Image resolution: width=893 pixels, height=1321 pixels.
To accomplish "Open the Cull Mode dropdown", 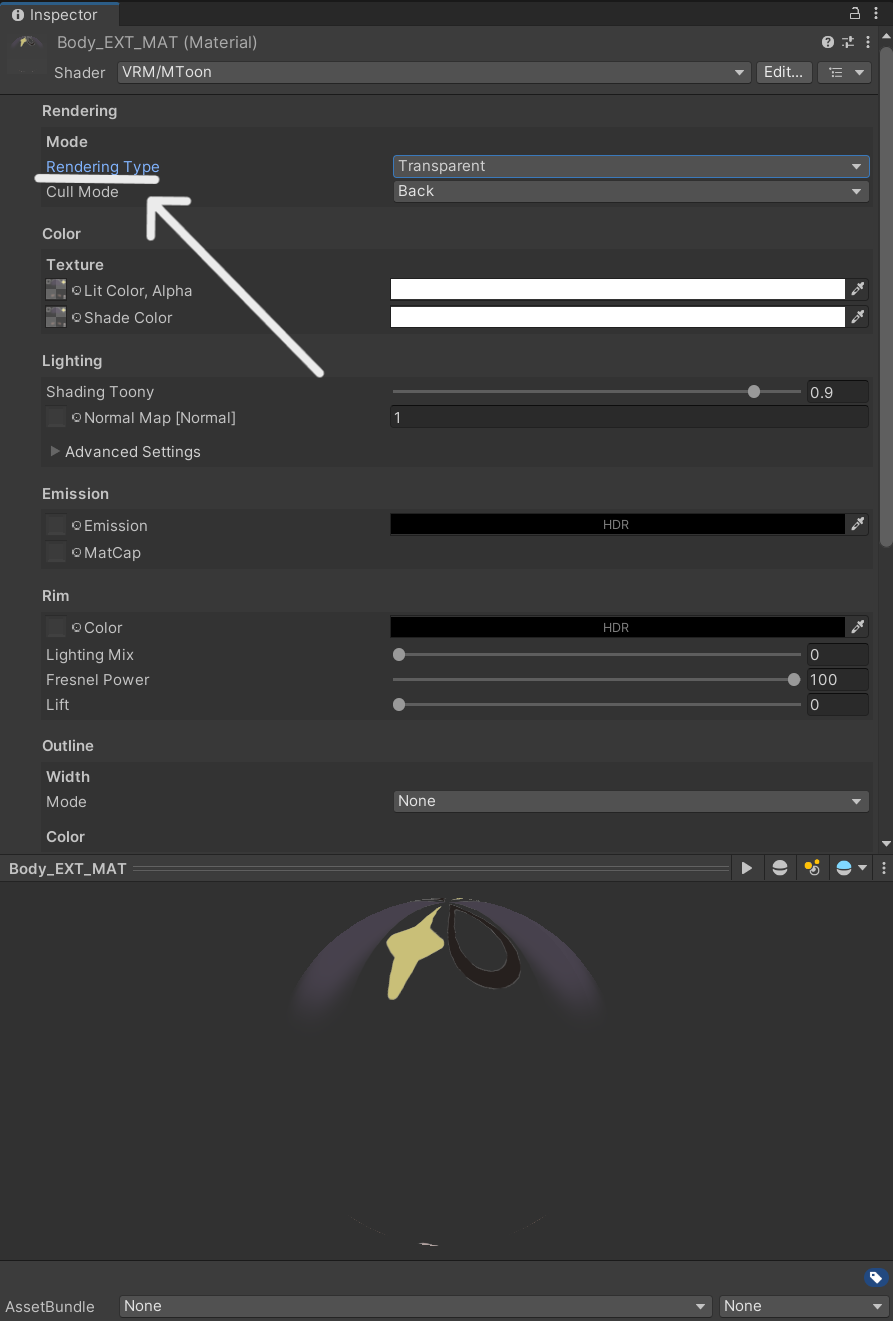I will pos(630,191).
